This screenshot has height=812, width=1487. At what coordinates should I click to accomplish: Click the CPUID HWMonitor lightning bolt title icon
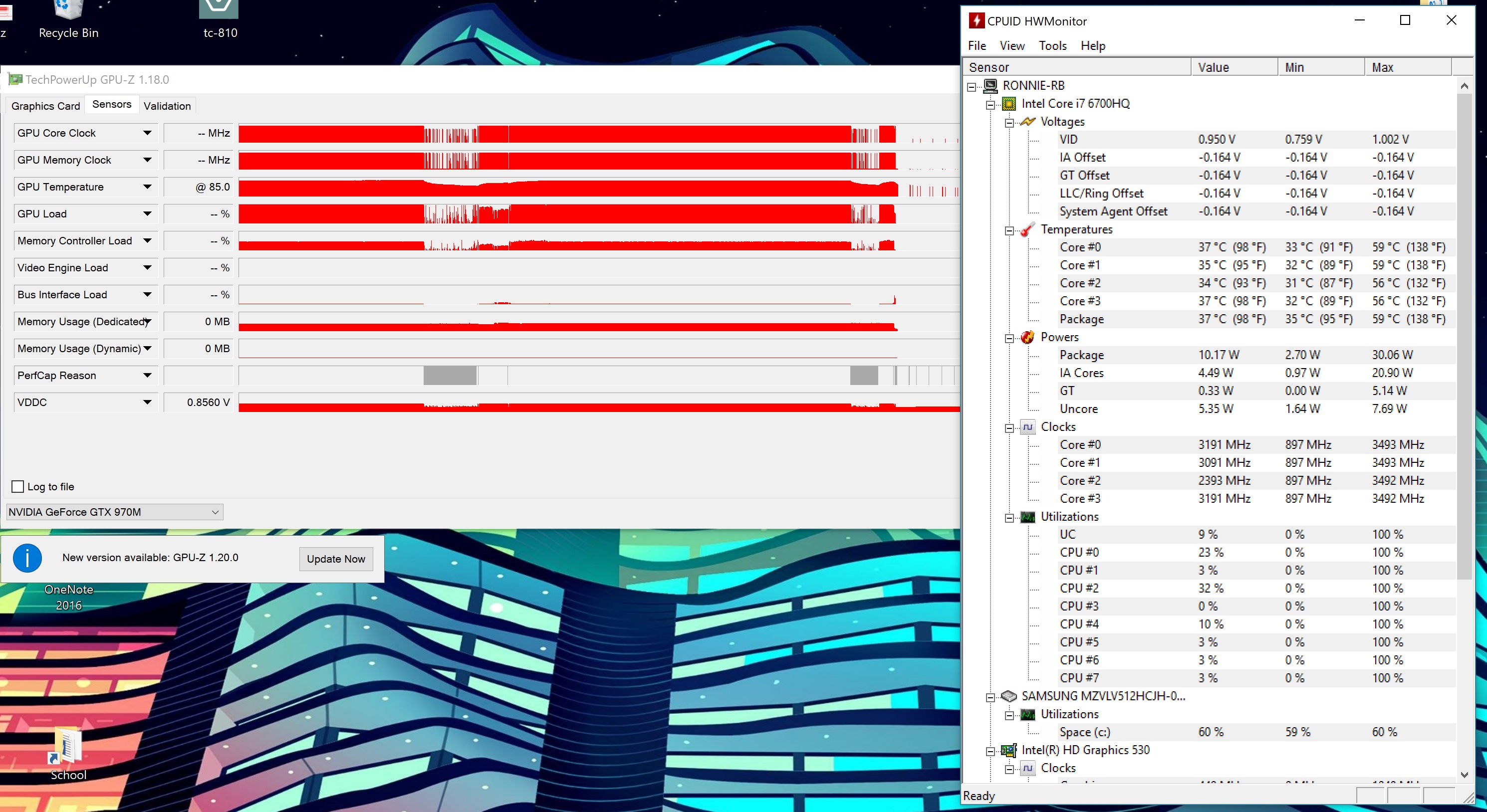coord(976,21)
